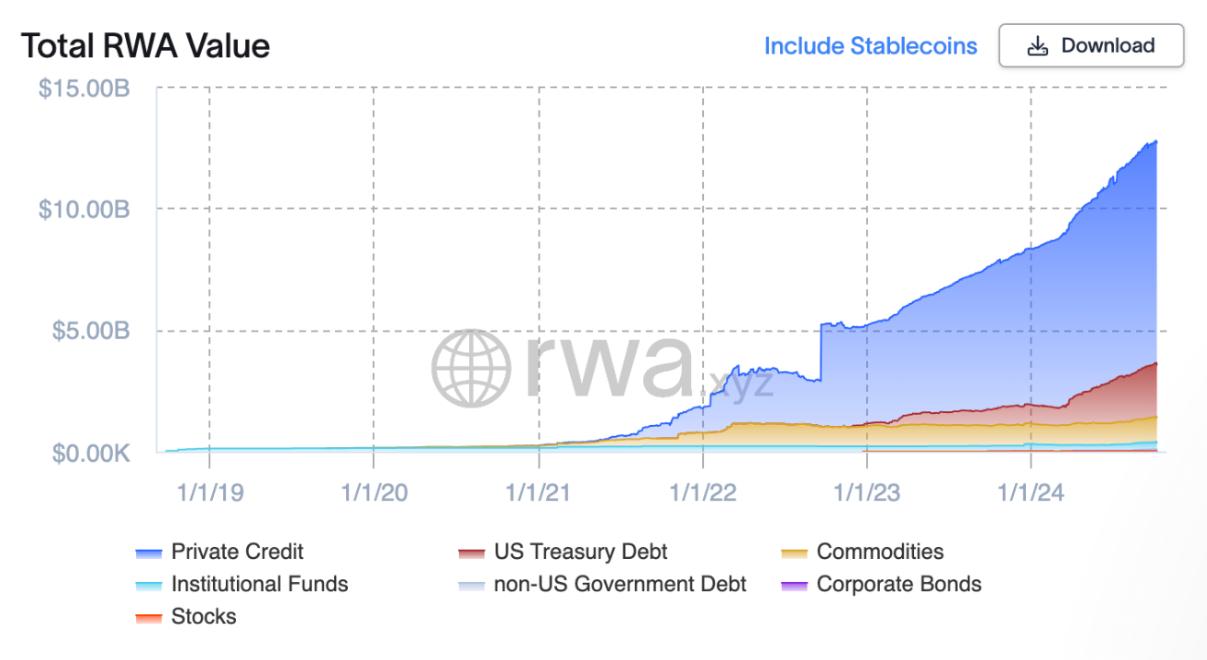Click the Commodities yellow legend swatch
1207x660 pixels.
794,553
